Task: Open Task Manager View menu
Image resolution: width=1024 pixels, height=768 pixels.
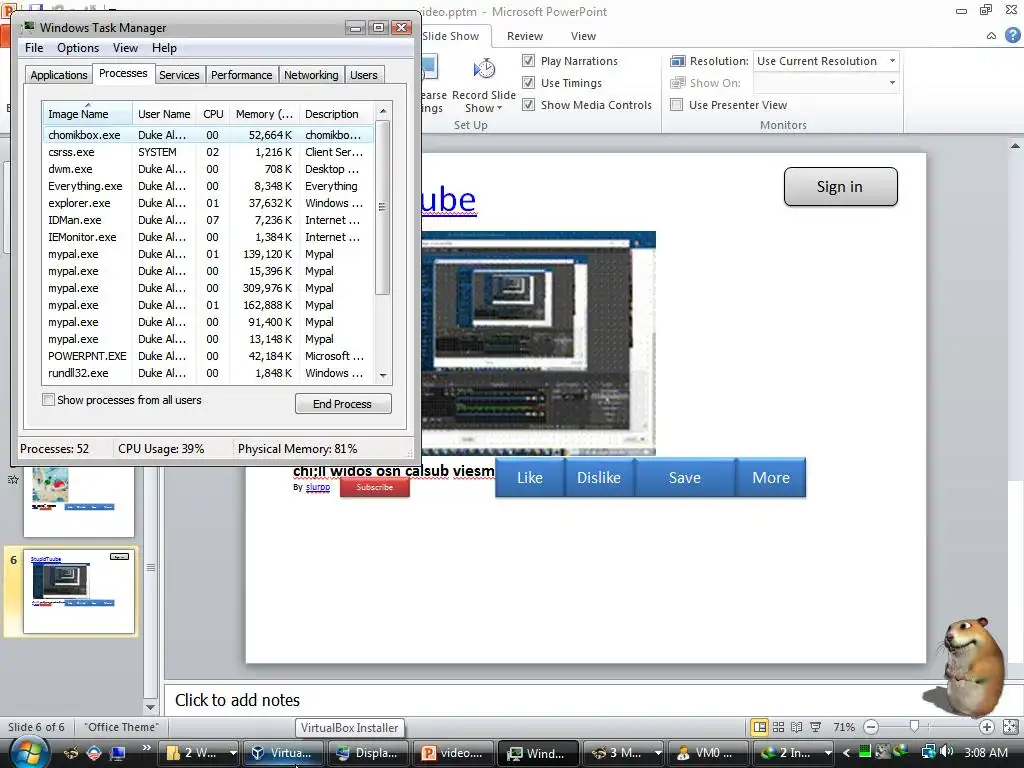Action: 125,48
